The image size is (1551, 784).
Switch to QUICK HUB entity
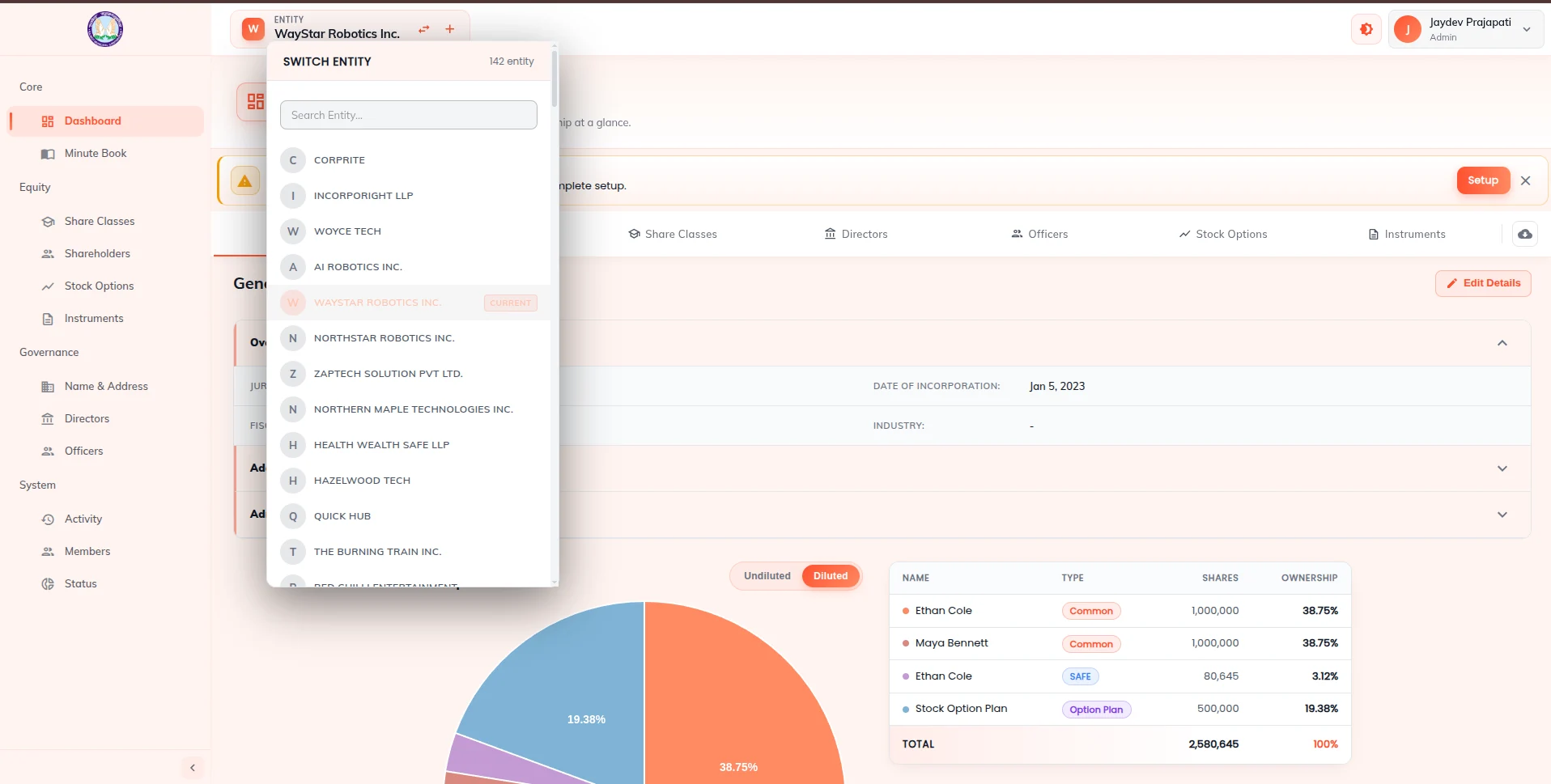pos(409,516)
